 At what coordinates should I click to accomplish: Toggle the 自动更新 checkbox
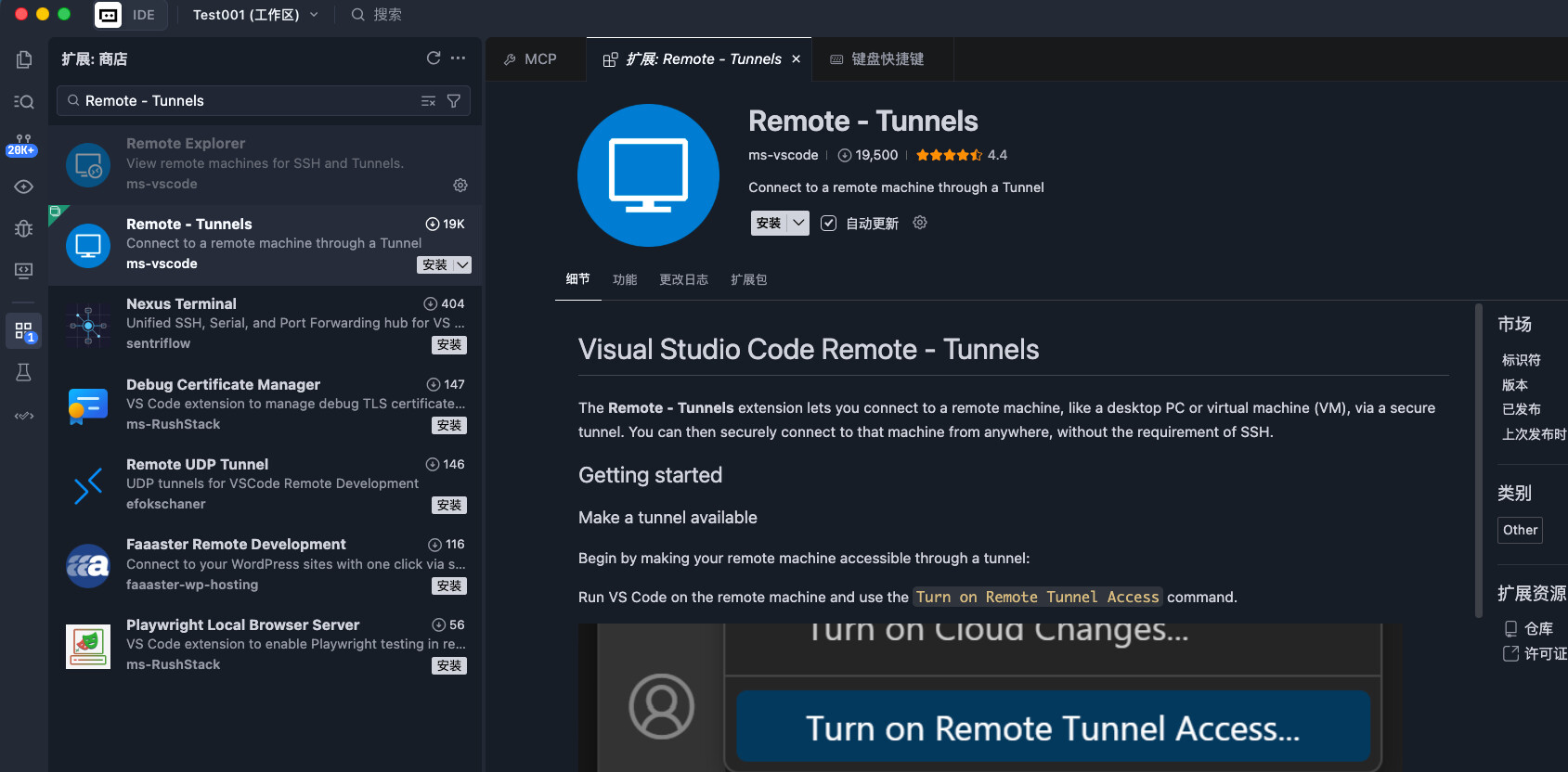point(829,224)
